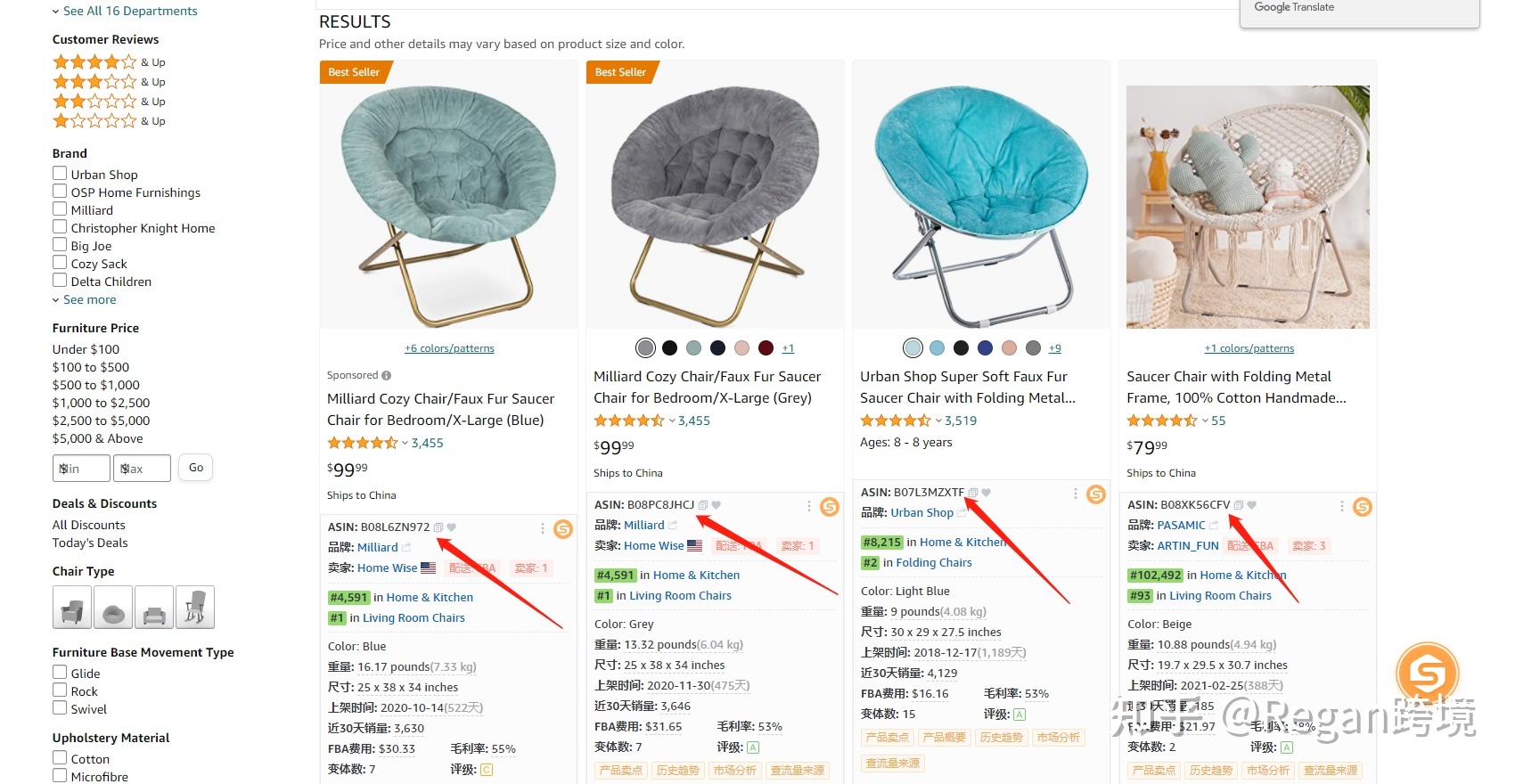
Task: Open the +6 colors/patterns link
Action: 449,348
